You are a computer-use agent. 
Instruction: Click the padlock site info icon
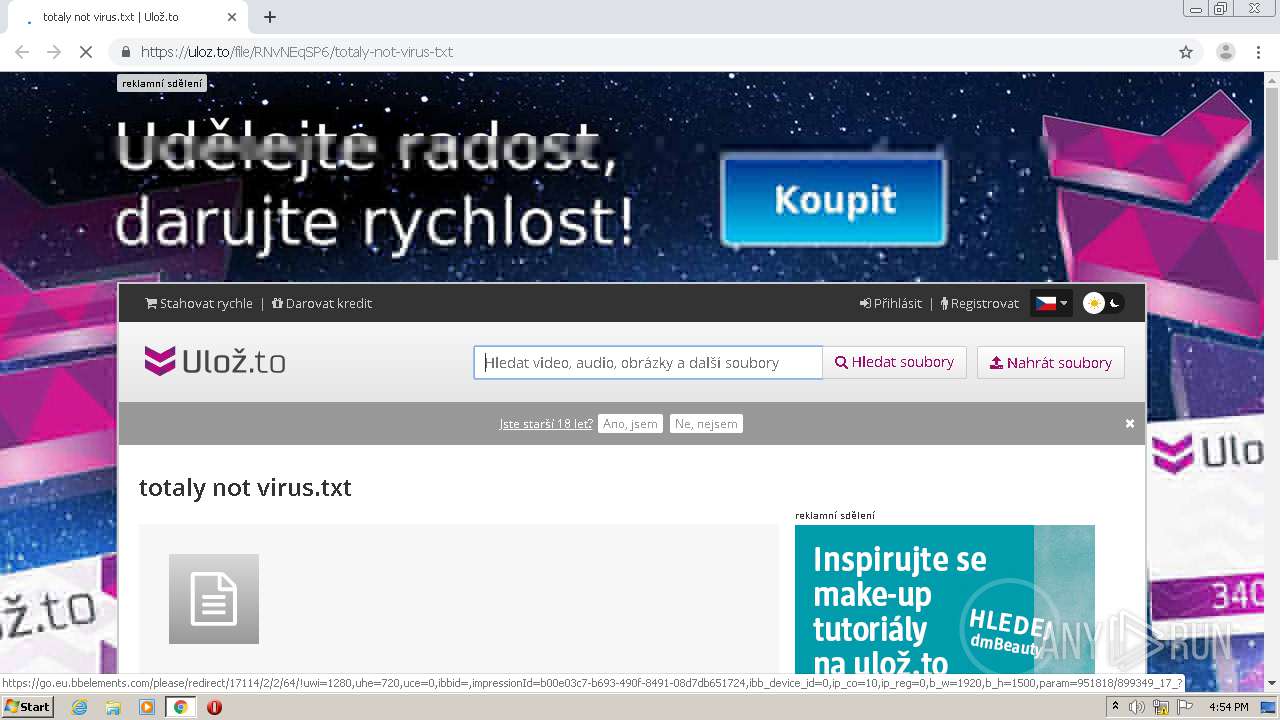coord(125,52)
